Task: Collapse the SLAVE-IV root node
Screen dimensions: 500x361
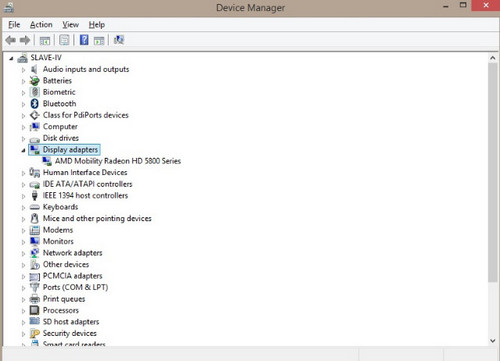Action: coord(11,59)
